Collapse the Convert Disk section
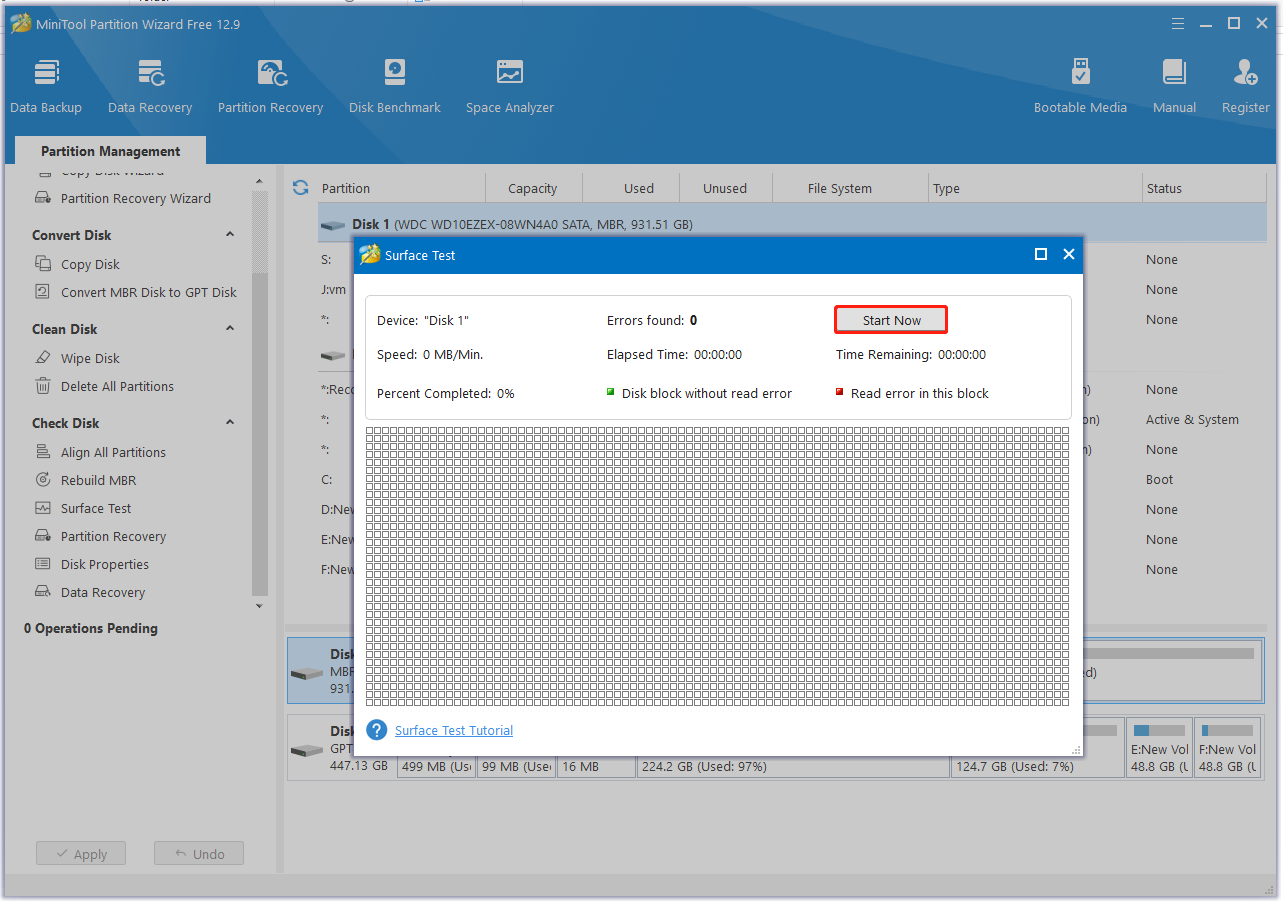1283x904 pixels. [230, 235]
